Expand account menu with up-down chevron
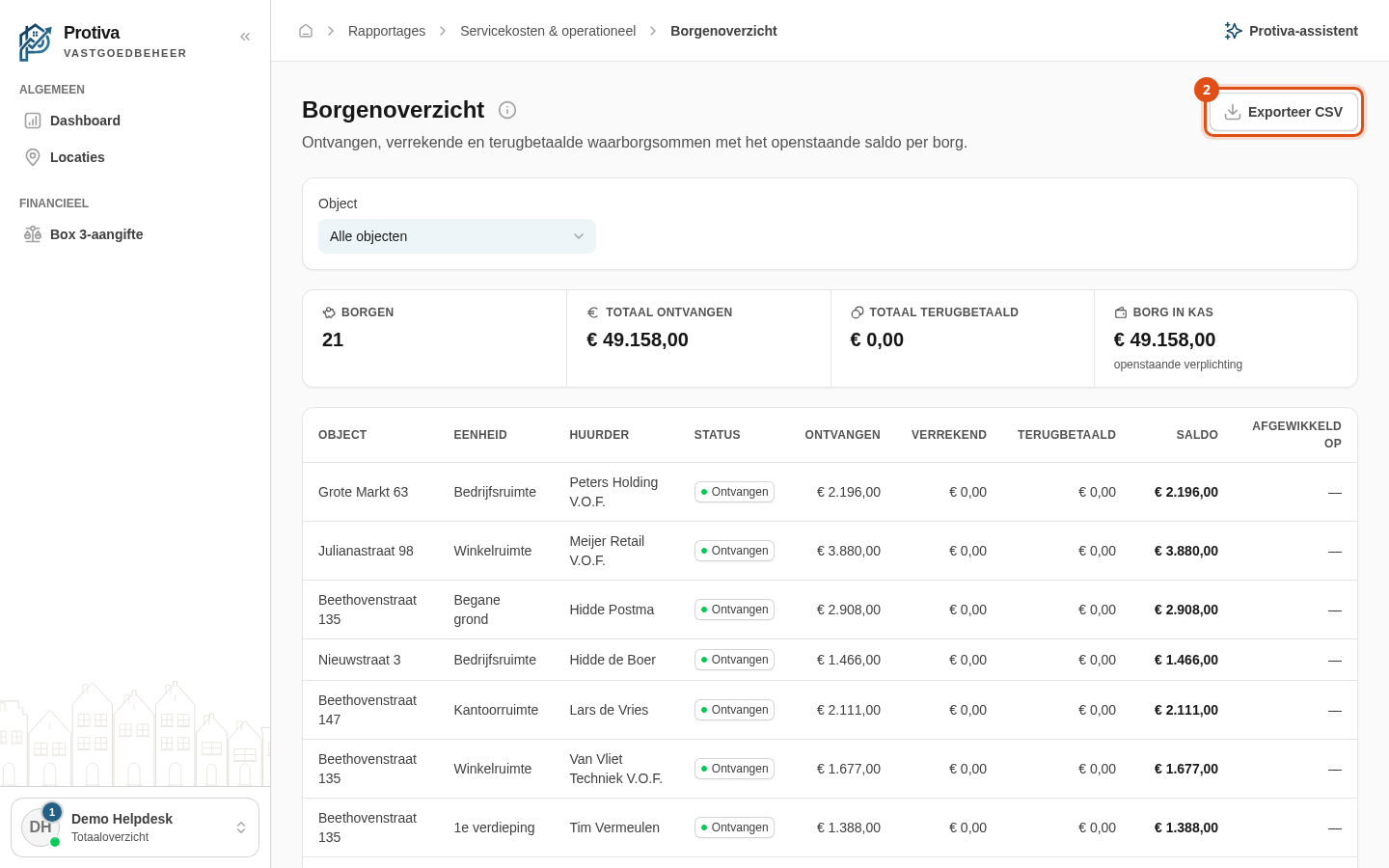The height and width of the screenshot is (868, 1389). coord(241,827)
